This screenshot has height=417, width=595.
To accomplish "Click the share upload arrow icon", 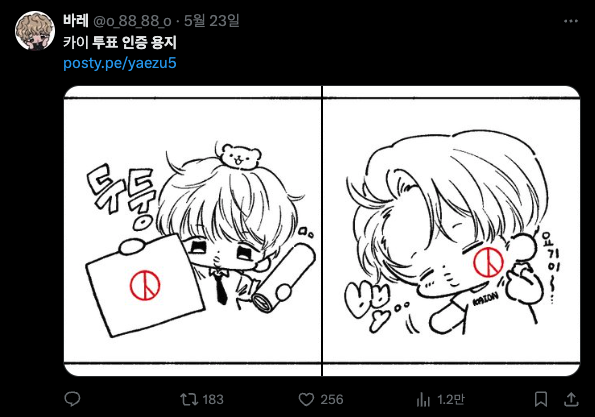I will pos(571,399).
